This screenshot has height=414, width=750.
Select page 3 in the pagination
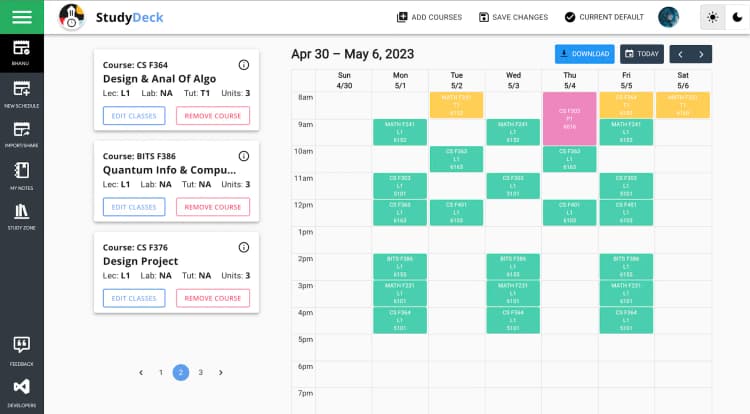coord(200,372)
